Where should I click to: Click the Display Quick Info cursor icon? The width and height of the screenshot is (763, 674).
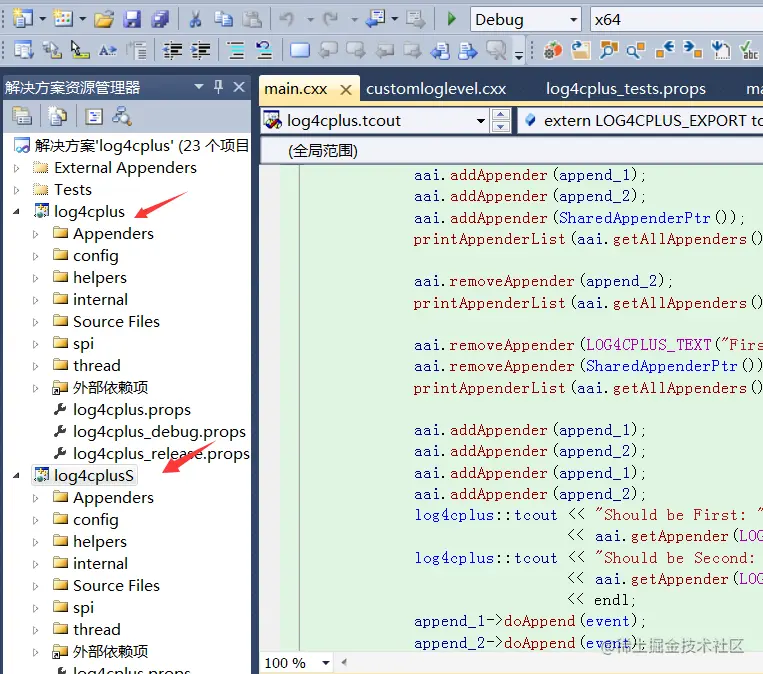[x=79, y=50]
